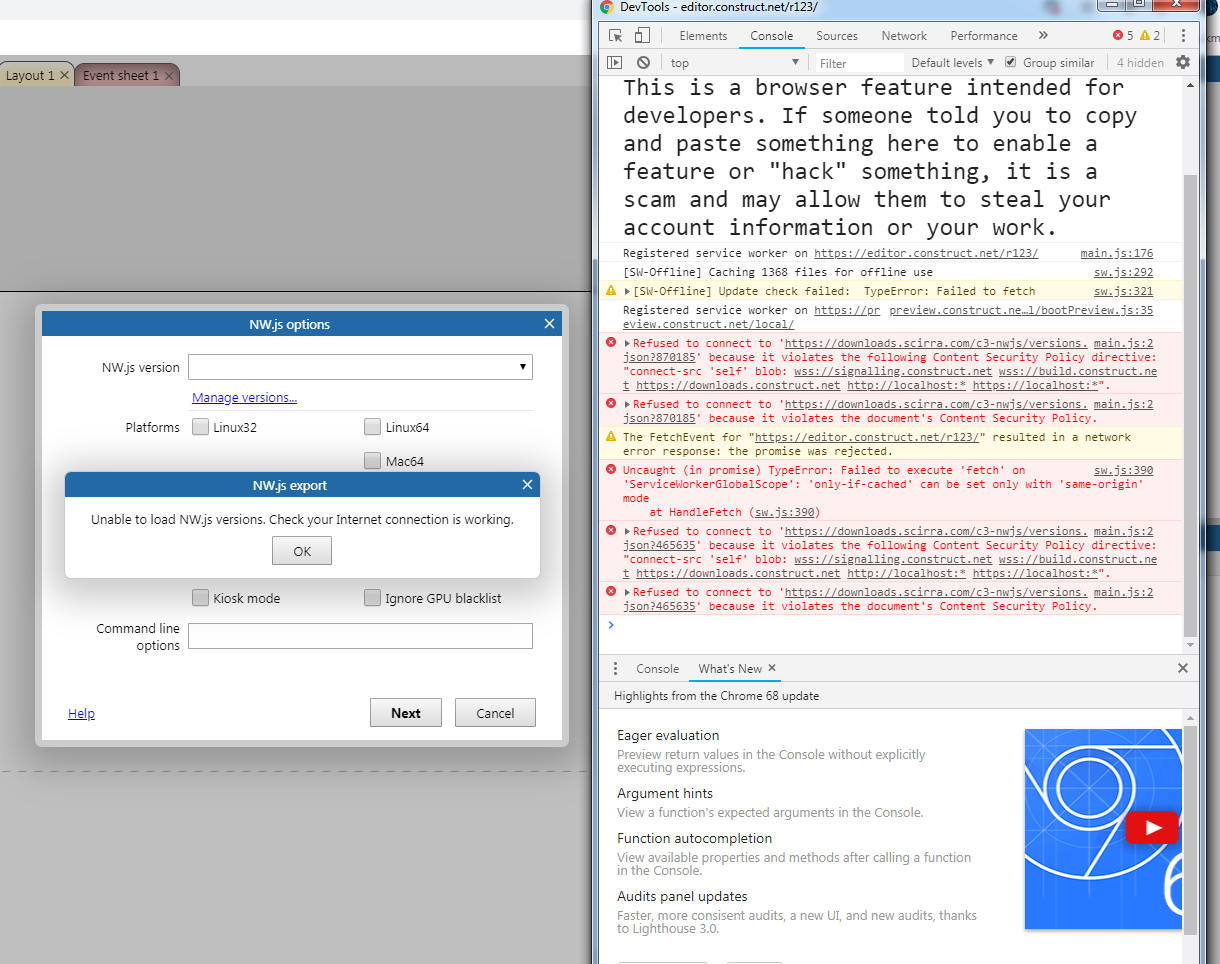The height and width of the screenshot is (964, 1220).
Task: Toggle the device toolbar icon
Action: [x=641, y=35]
